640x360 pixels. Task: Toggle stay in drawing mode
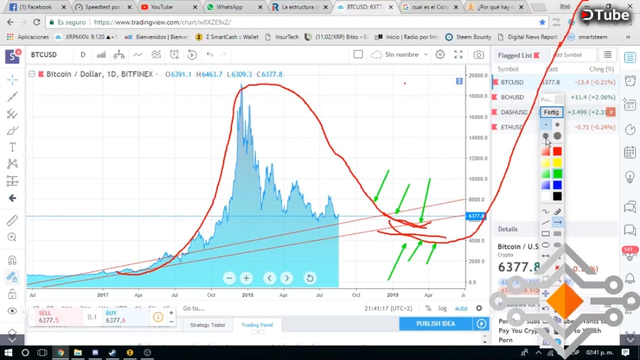[x=12, y=277]
